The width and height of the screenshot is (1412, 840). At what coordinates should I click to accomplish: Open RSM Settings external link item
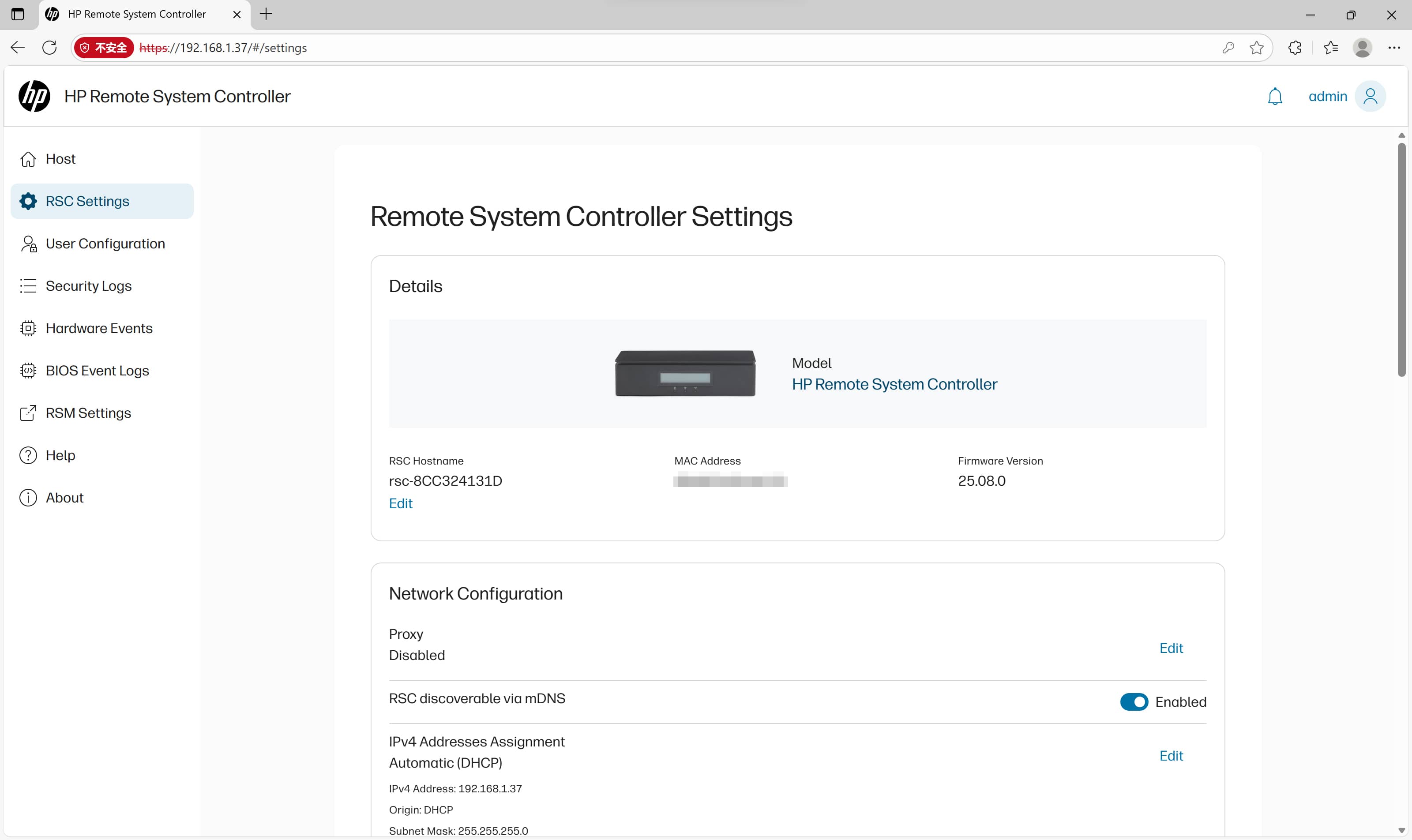click(88, 413)
